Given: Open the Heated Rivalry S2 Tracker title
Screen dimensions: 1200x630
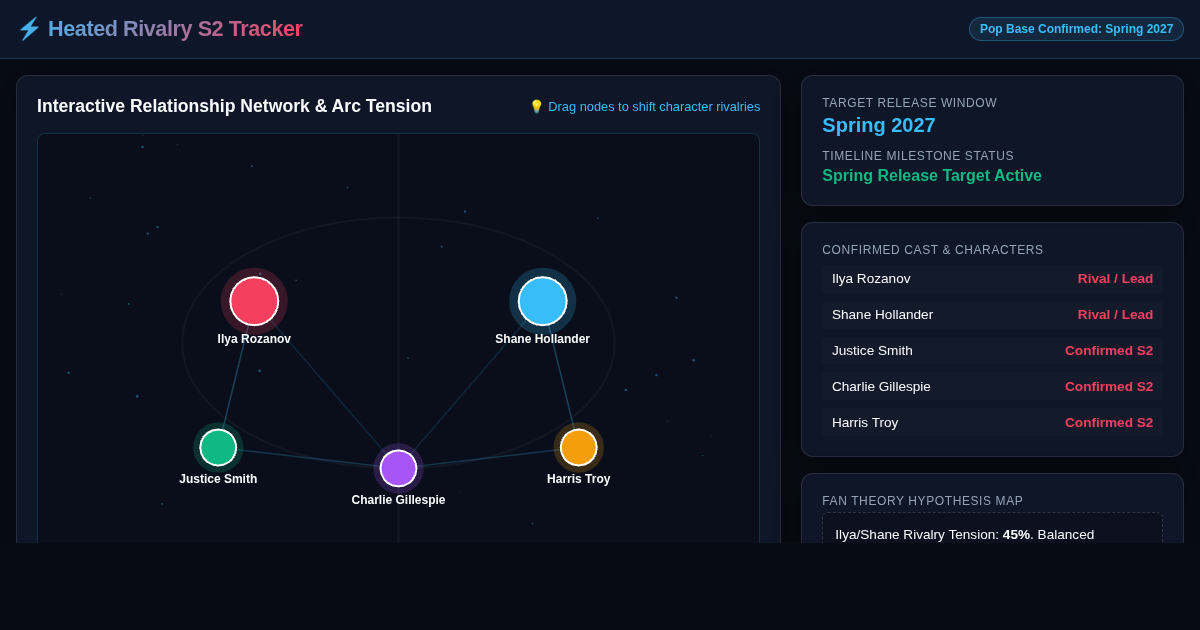Looking at the screenshot, I should 175,29.
